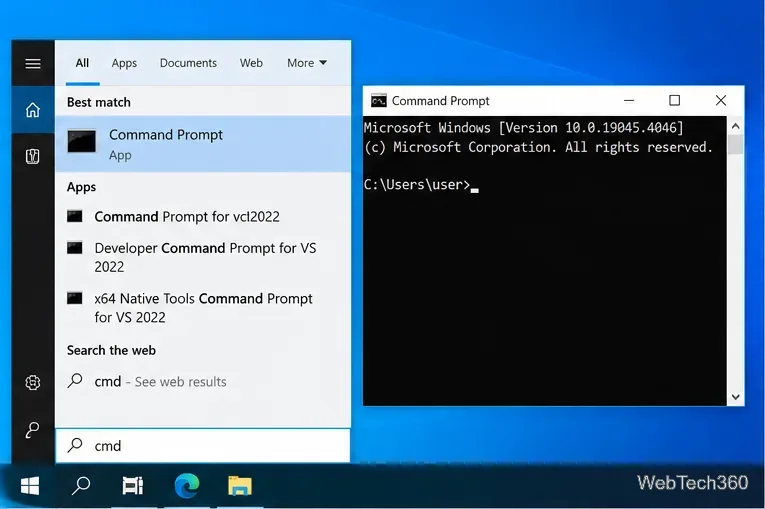Switch to the Documents tab
This screenshot has height=509, width=765.
click(188, 63)
